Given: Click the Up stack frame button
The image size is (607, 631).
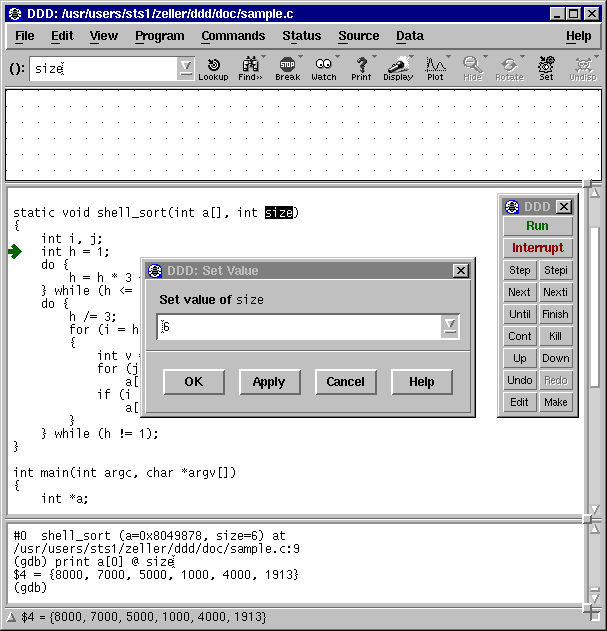Looking at the screenshot, I should (520, 358).
